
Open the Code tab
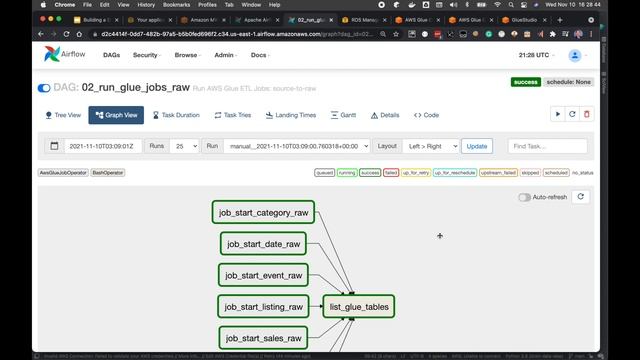coord(426,115)
